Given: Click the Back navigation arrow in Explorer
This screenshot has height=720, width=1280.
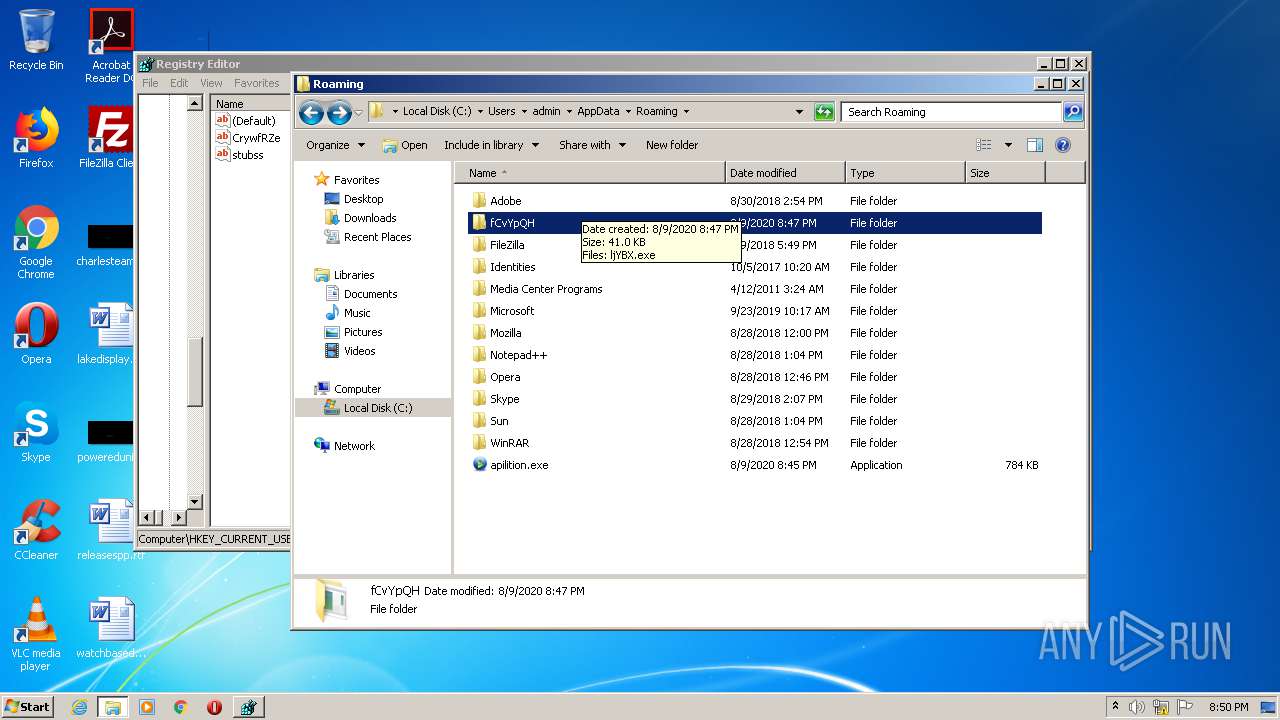Looking at the screenshot, I should tap(311, 112).
